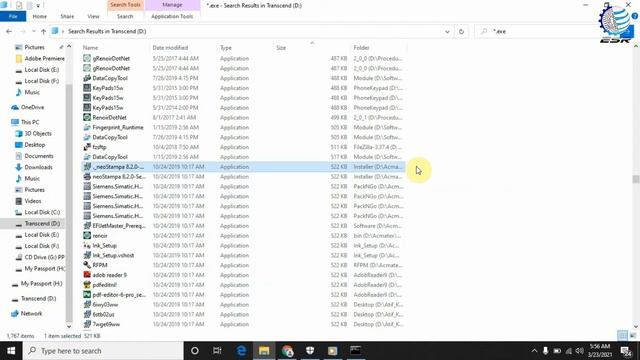
Task: Switch to the Home ribbon tab
Action: coord(40,16)
